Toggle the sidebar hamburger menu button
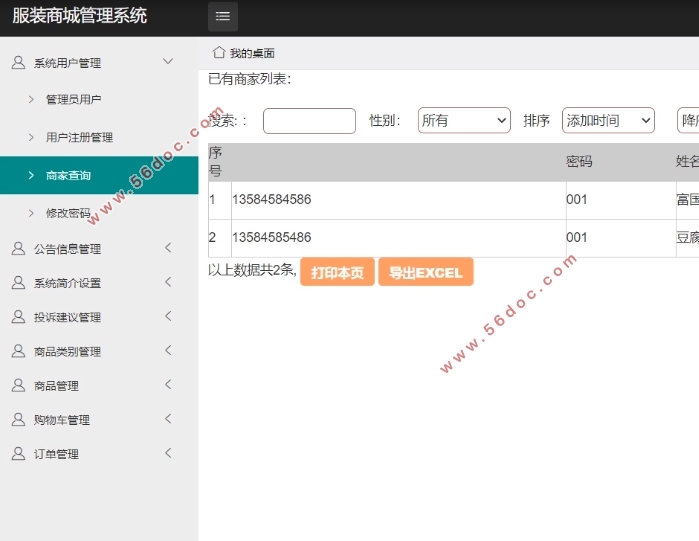Image resolution: width=699 pixels, height=541 pixels. 223,16
